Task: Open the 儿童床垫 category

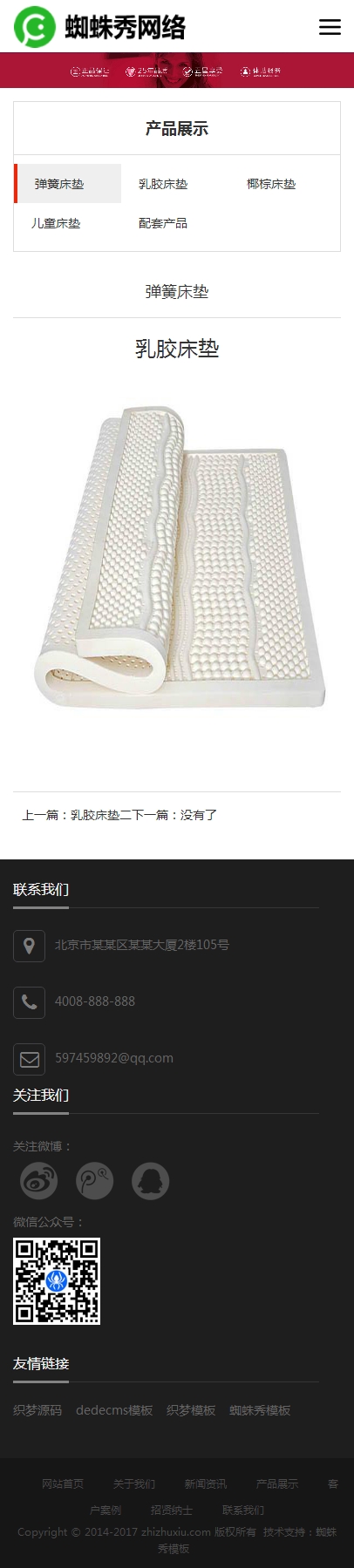Action: tap(56, 223)
